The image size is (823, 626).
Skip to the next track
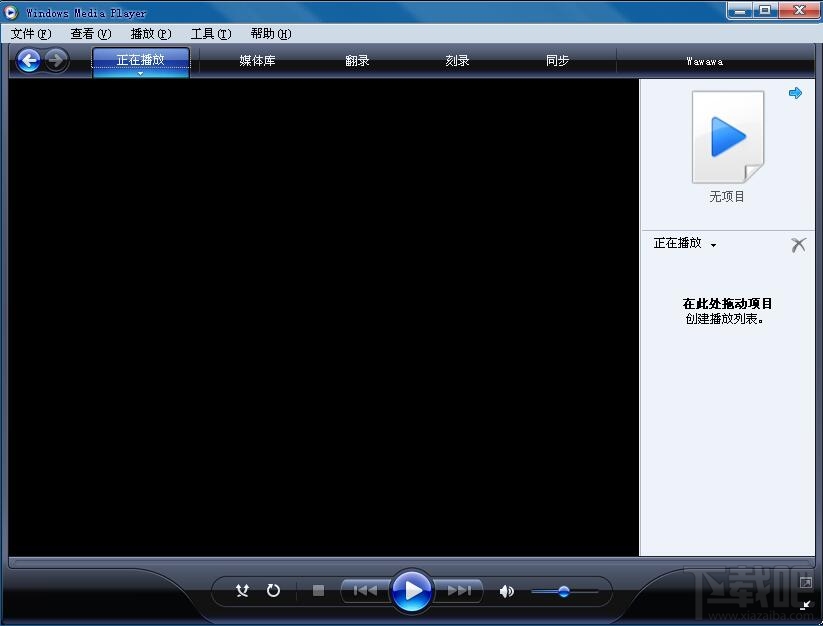coord(460,590)
